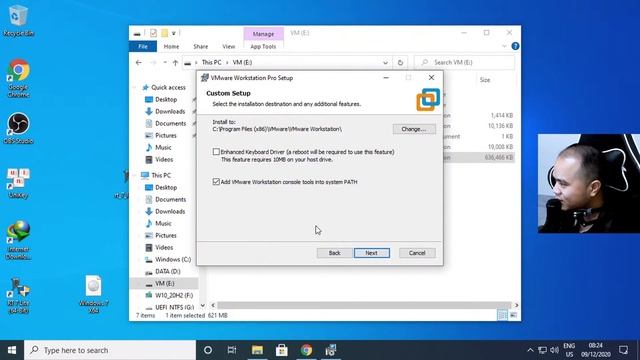Enable the Enhanced Keyboard Driver checkbox
Image resolution: width=640 pixels, height=360 pixels.
pyautogui.click(x=216, y=152)
